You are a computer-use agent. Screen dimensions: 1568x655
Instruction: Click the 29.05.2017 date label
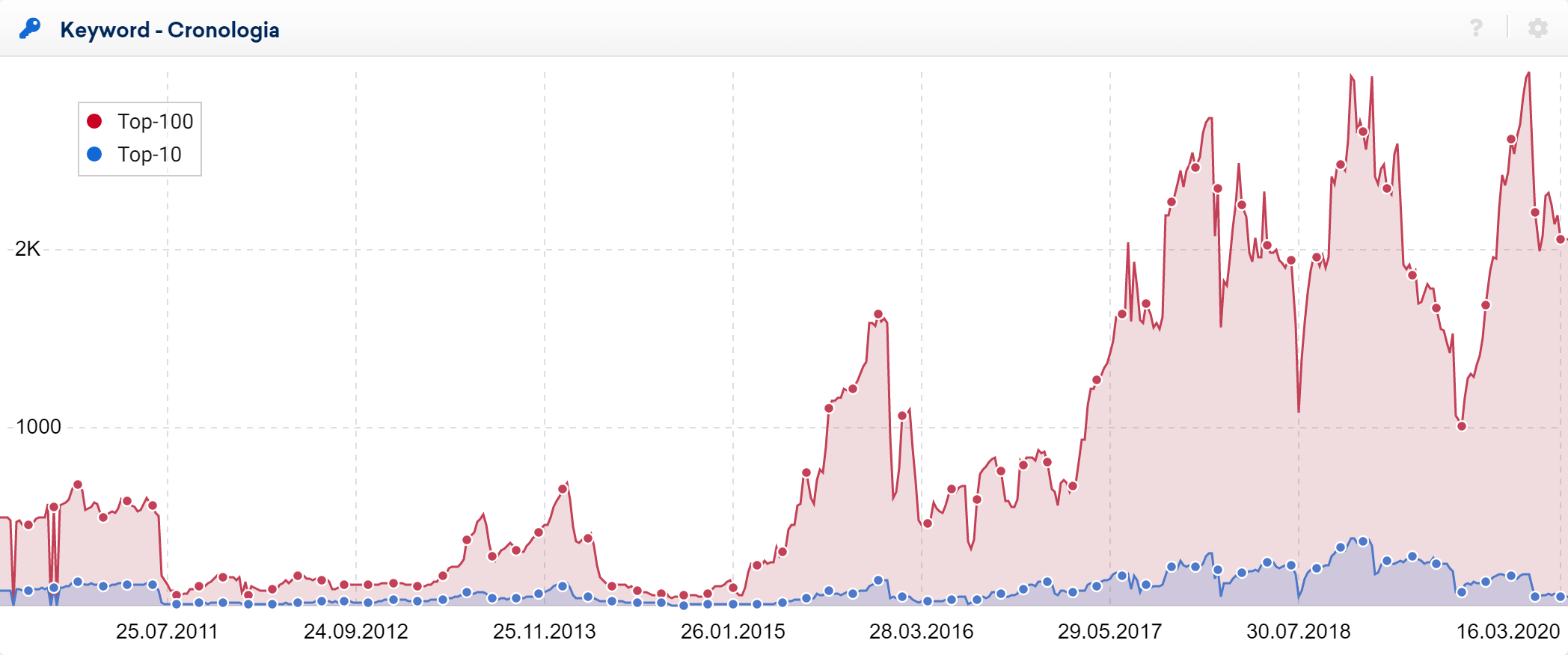pyautogui.click(x=1110, y=632)
